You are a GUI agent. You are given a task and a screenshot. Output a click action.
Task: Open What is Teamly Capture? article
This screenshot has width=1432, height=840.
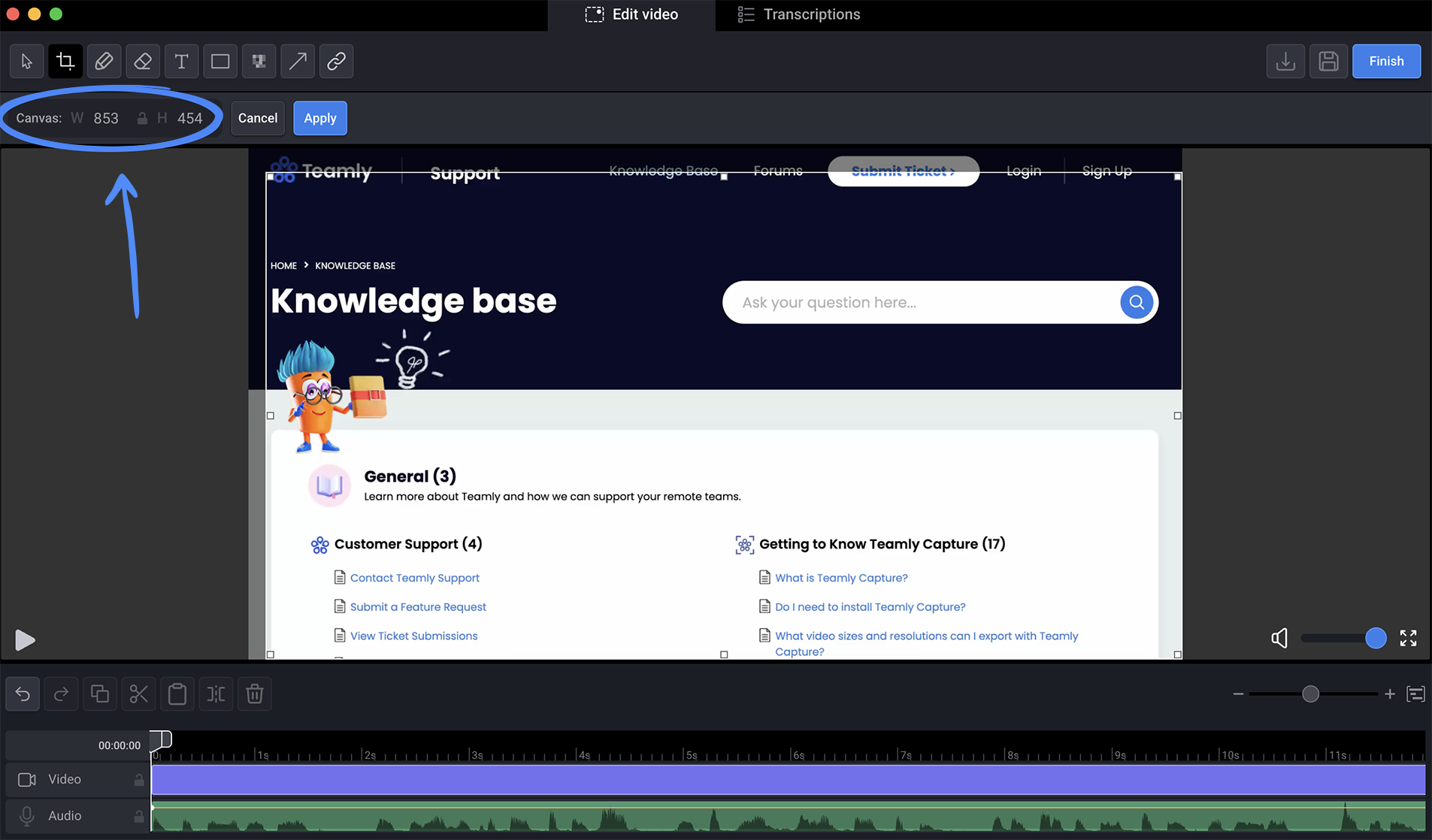[841, 578]
